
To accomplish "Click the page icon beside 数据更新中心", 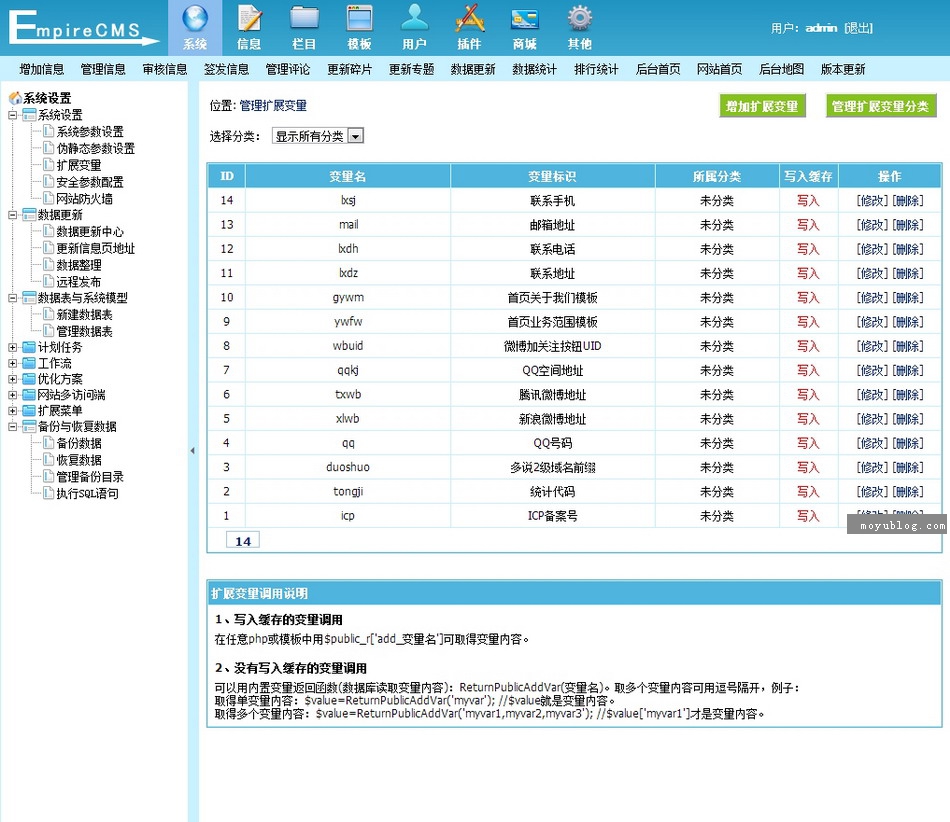I will [48, 231].
